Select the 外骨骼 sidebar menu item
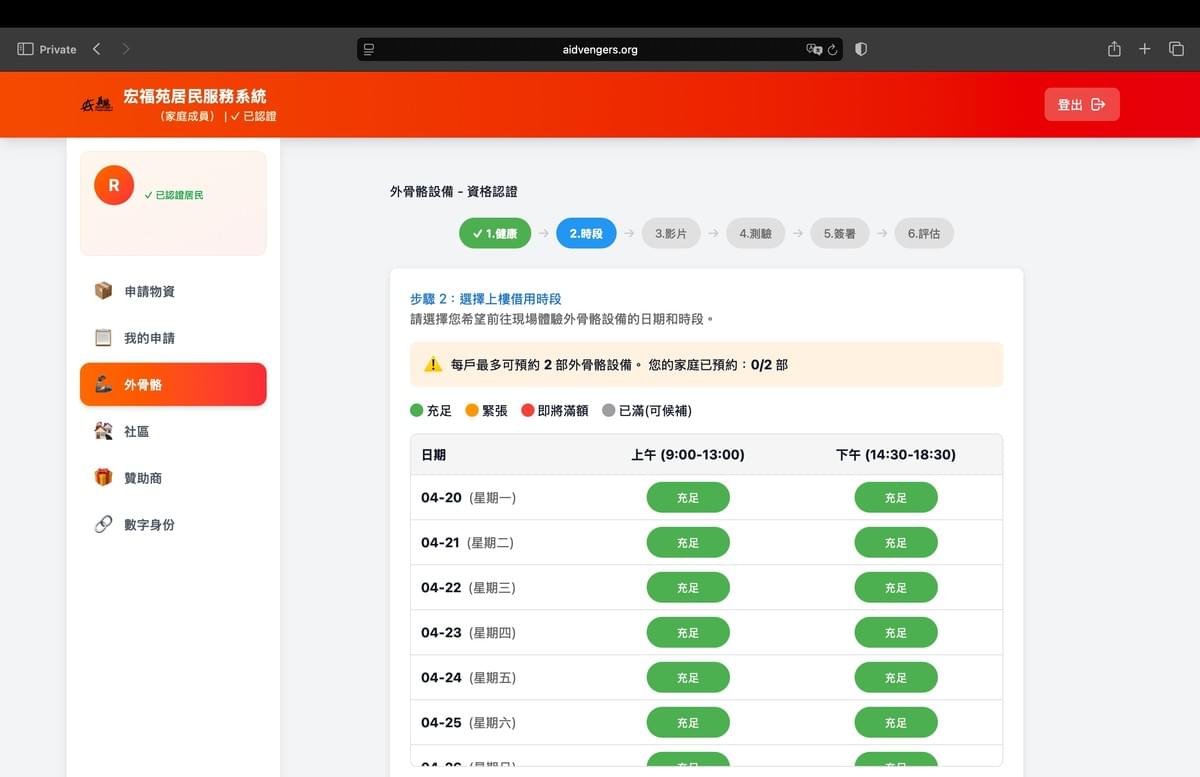 (173, 384)
